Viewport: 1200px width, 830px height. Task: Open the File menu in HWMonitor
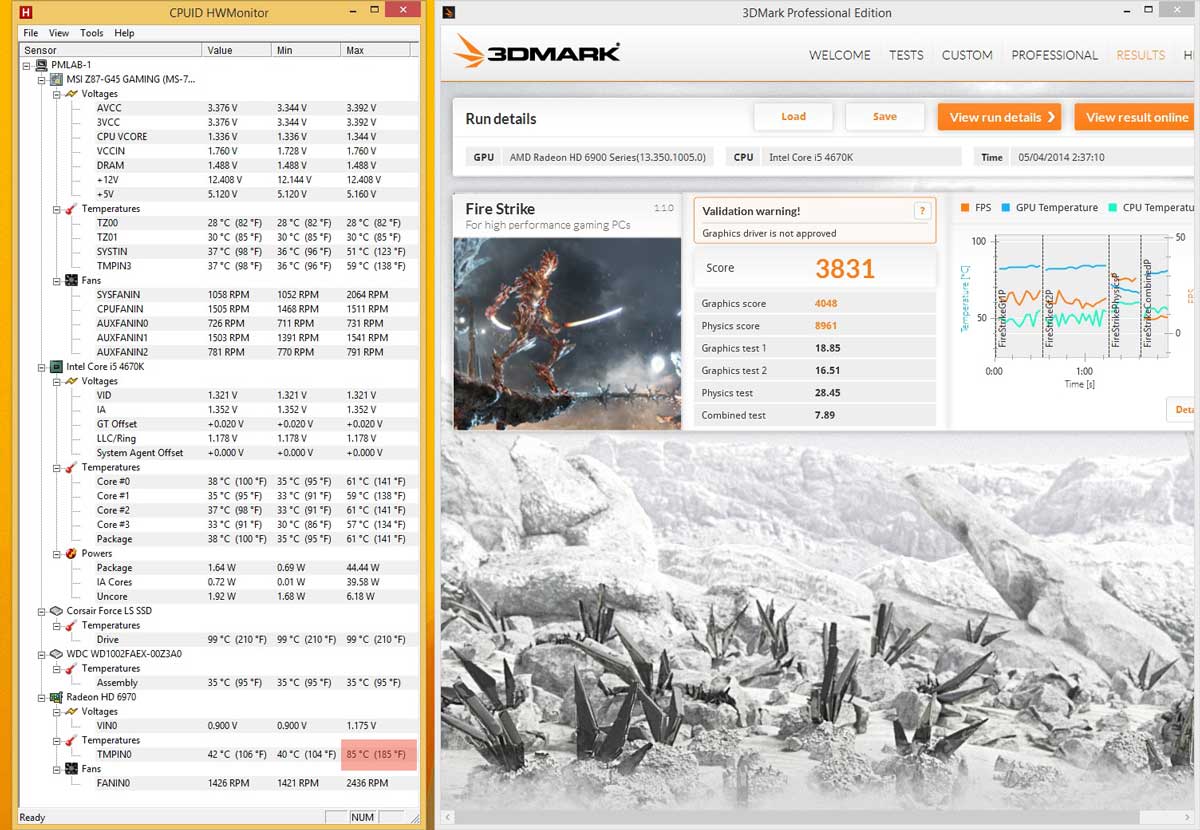tap(31, 33)
